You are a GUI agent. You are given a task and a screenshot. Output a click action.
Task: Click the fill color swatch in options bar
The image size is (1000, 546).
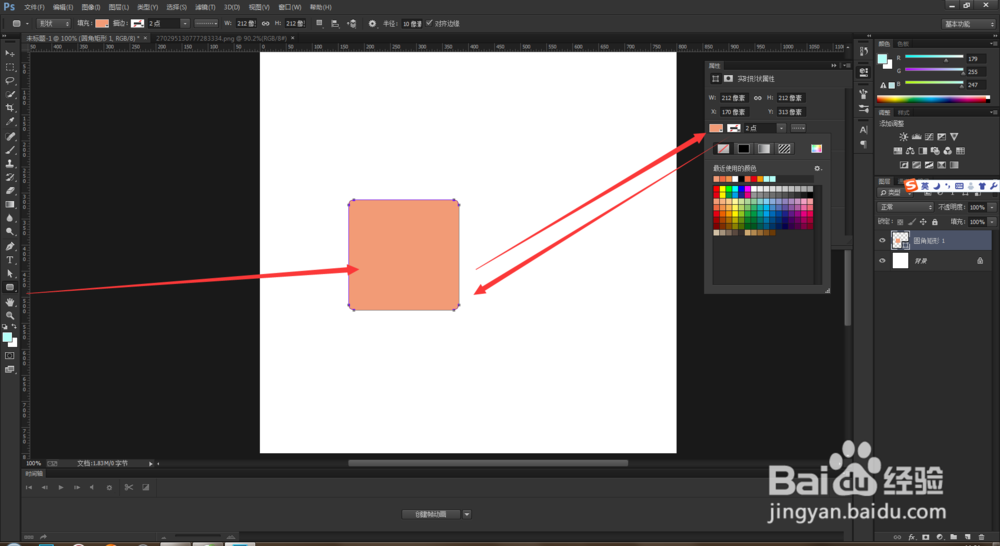pyautogui.click(x=102, y=24)
